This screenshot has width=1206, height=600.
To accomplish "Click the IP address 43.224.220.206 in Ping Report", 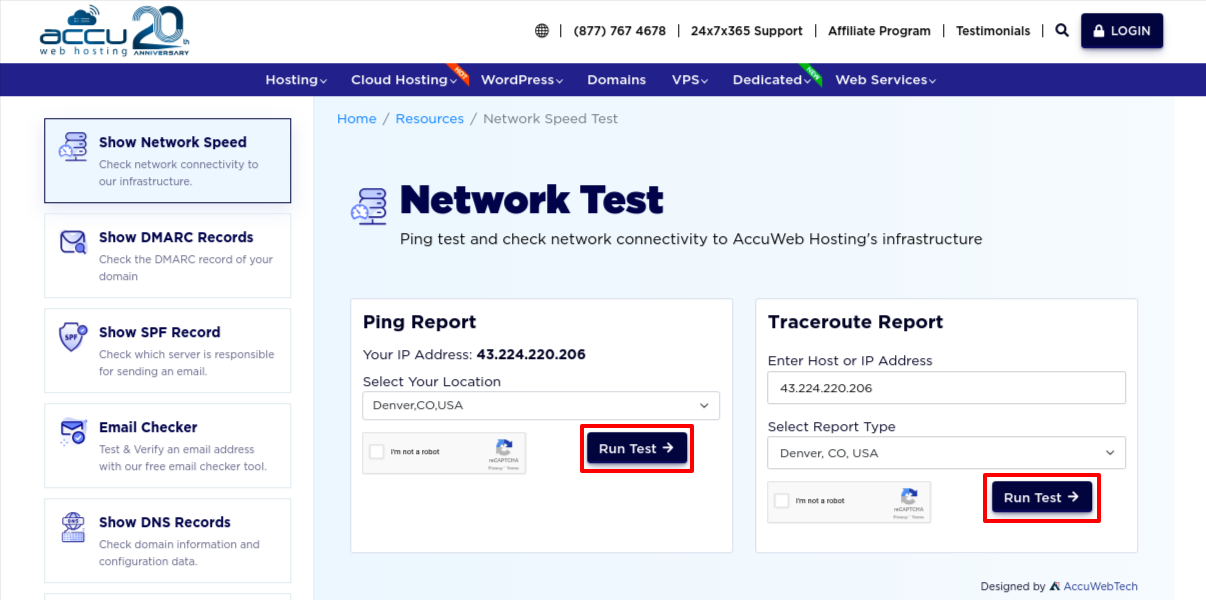I will [x=531, y=354].
